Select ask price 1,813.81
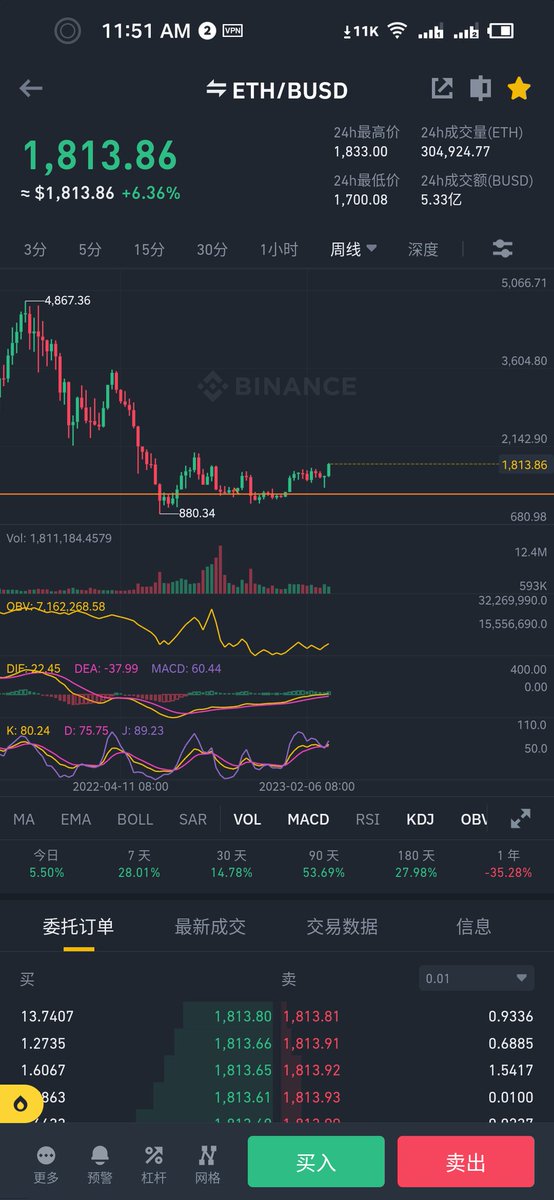This screenshot has height=1200, width=554. pos(311,1016)
